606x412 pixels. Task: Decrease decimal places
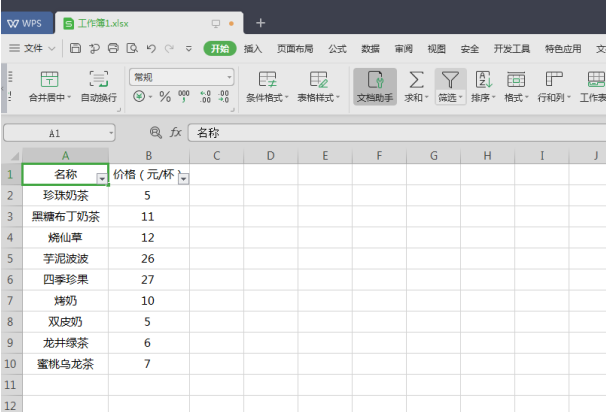coord(223,96)
